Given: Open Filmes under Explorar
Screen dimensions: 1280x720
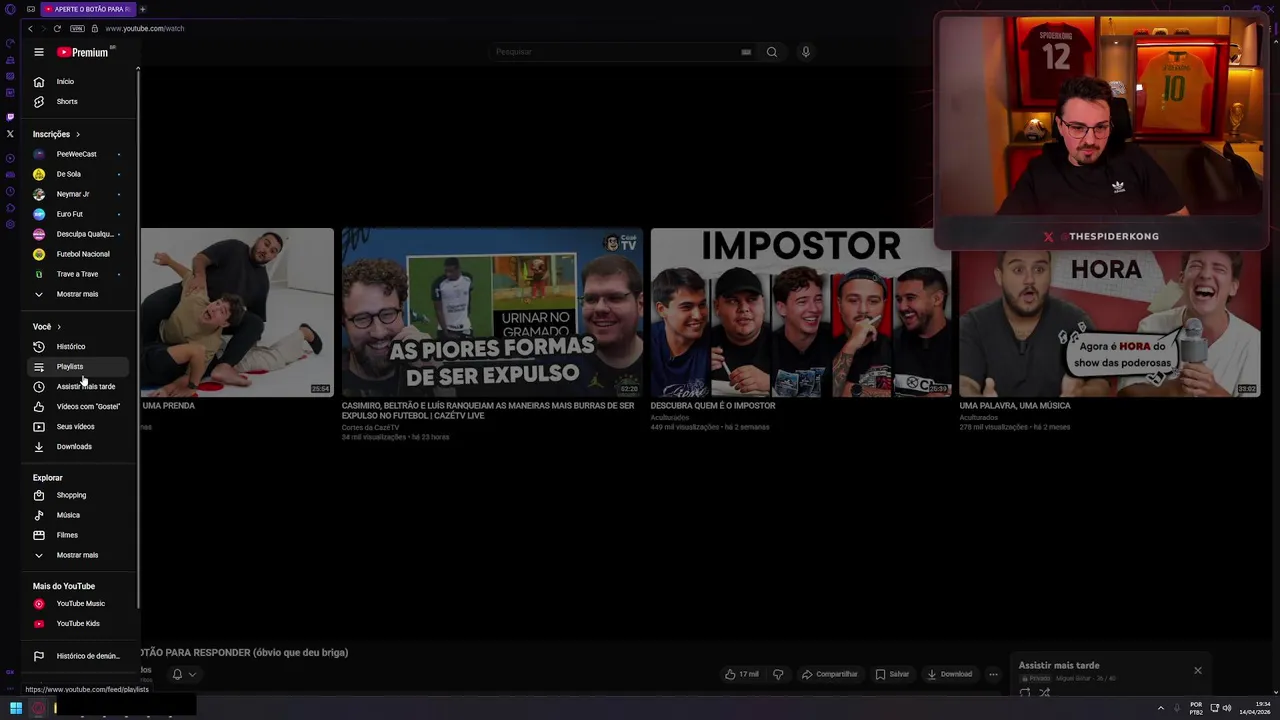Looking at the screenshot, I should 80,535.
